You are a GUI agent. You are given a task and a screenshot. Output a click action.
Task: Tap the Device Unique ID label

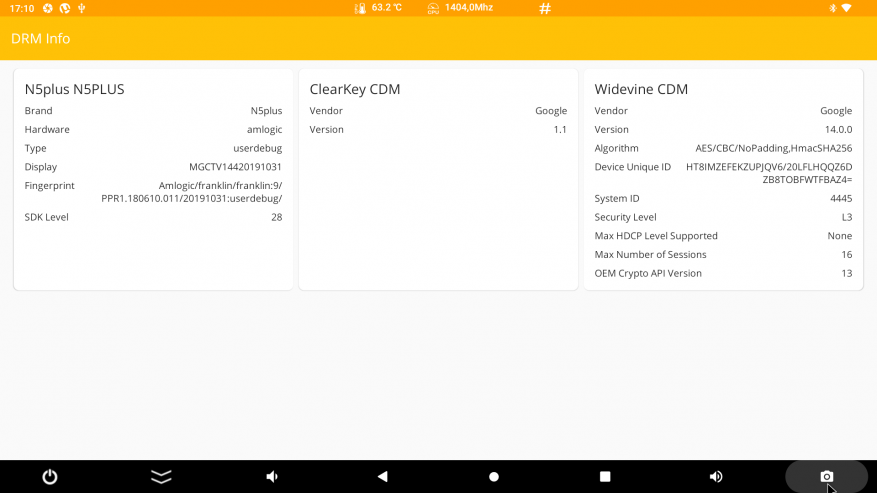coord(633,167)
